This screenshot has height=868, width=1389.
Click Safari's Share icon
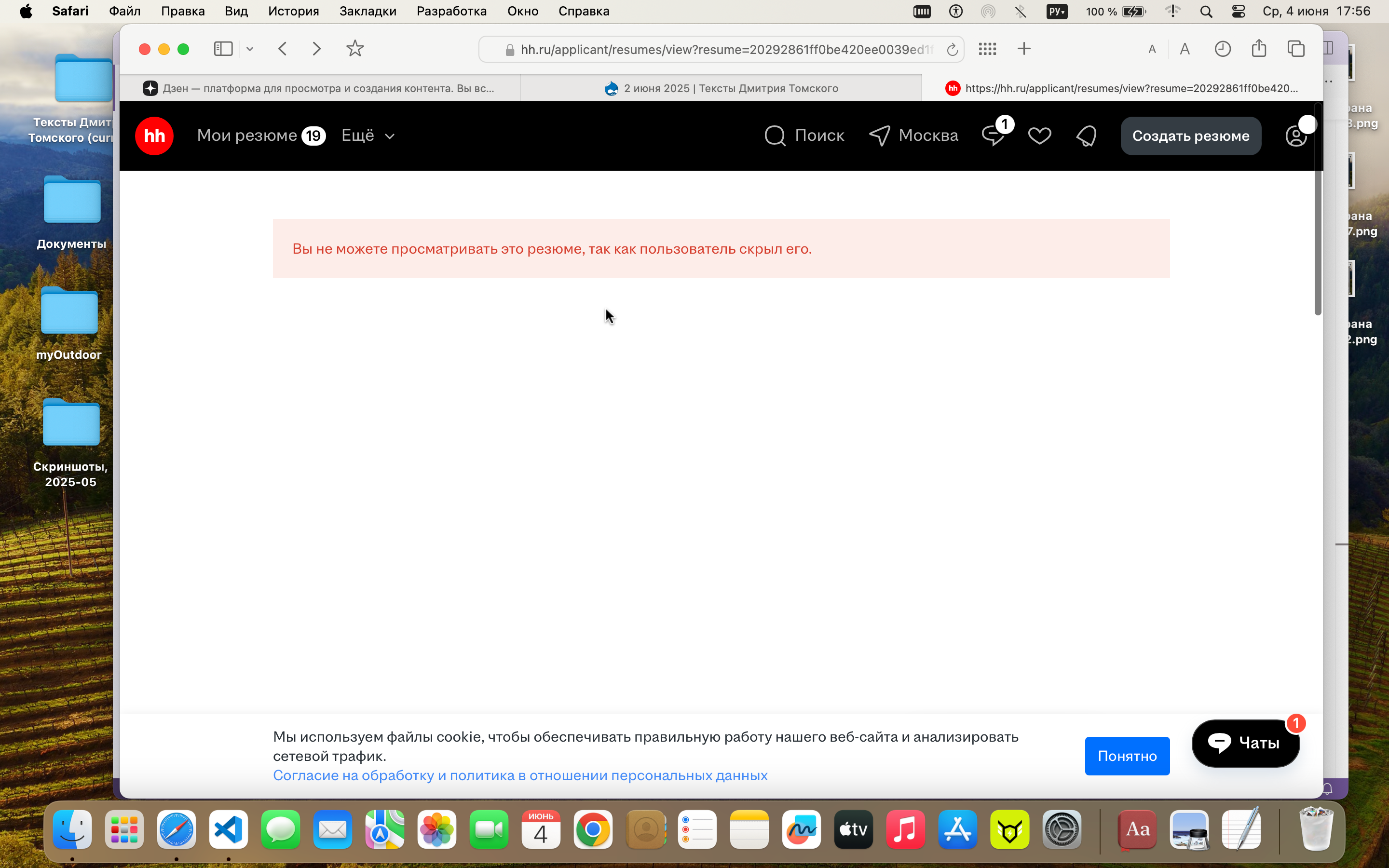pos(1259,48)
